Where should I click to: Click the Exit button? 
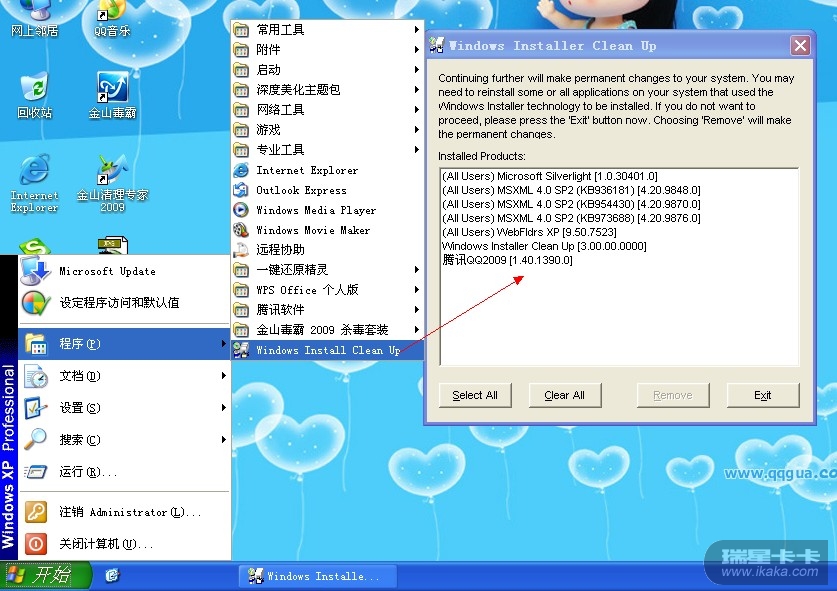pos(763,396)
